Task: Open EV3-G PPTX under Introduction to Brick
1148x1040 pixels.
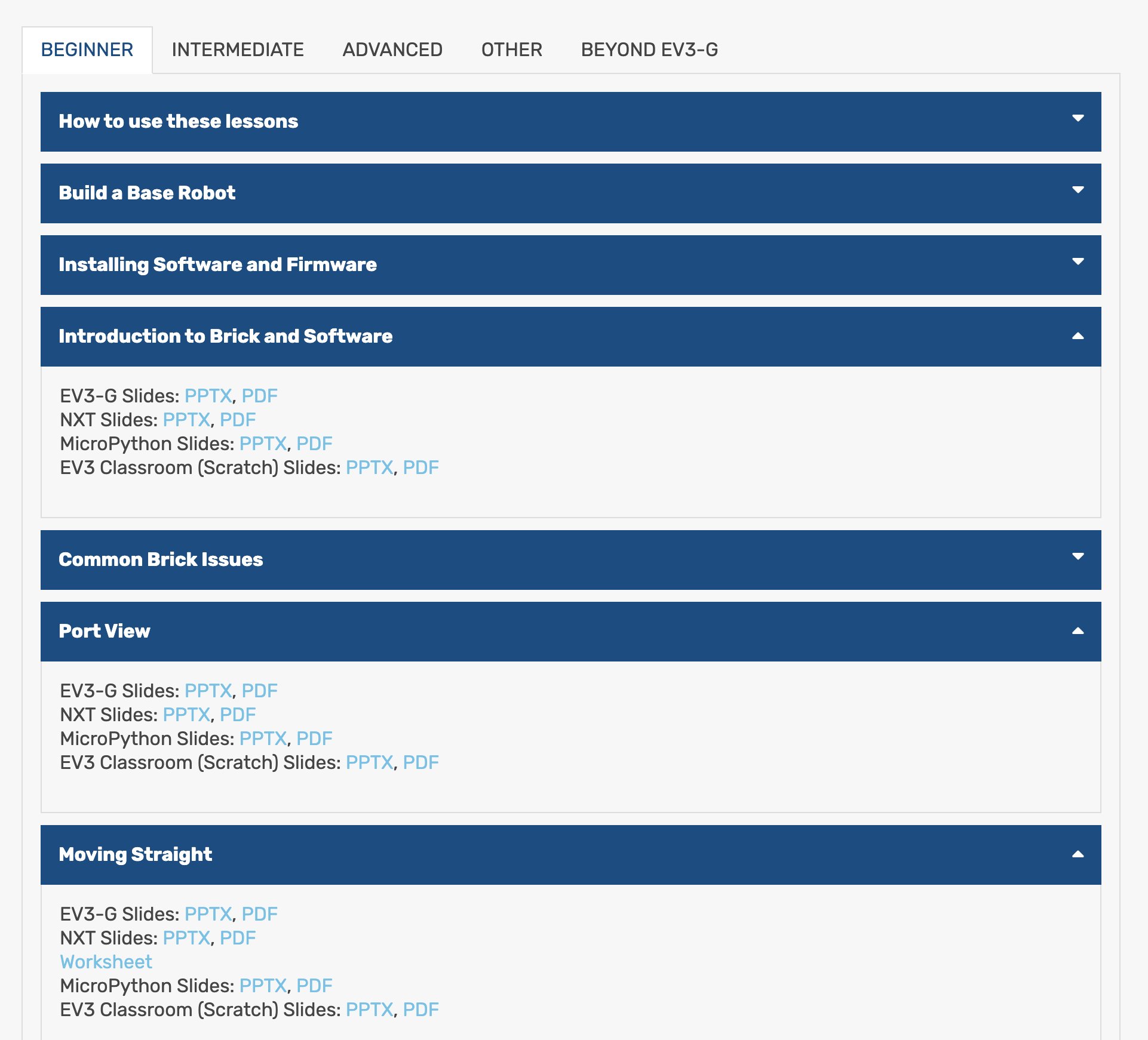Action: pos(208,396)
